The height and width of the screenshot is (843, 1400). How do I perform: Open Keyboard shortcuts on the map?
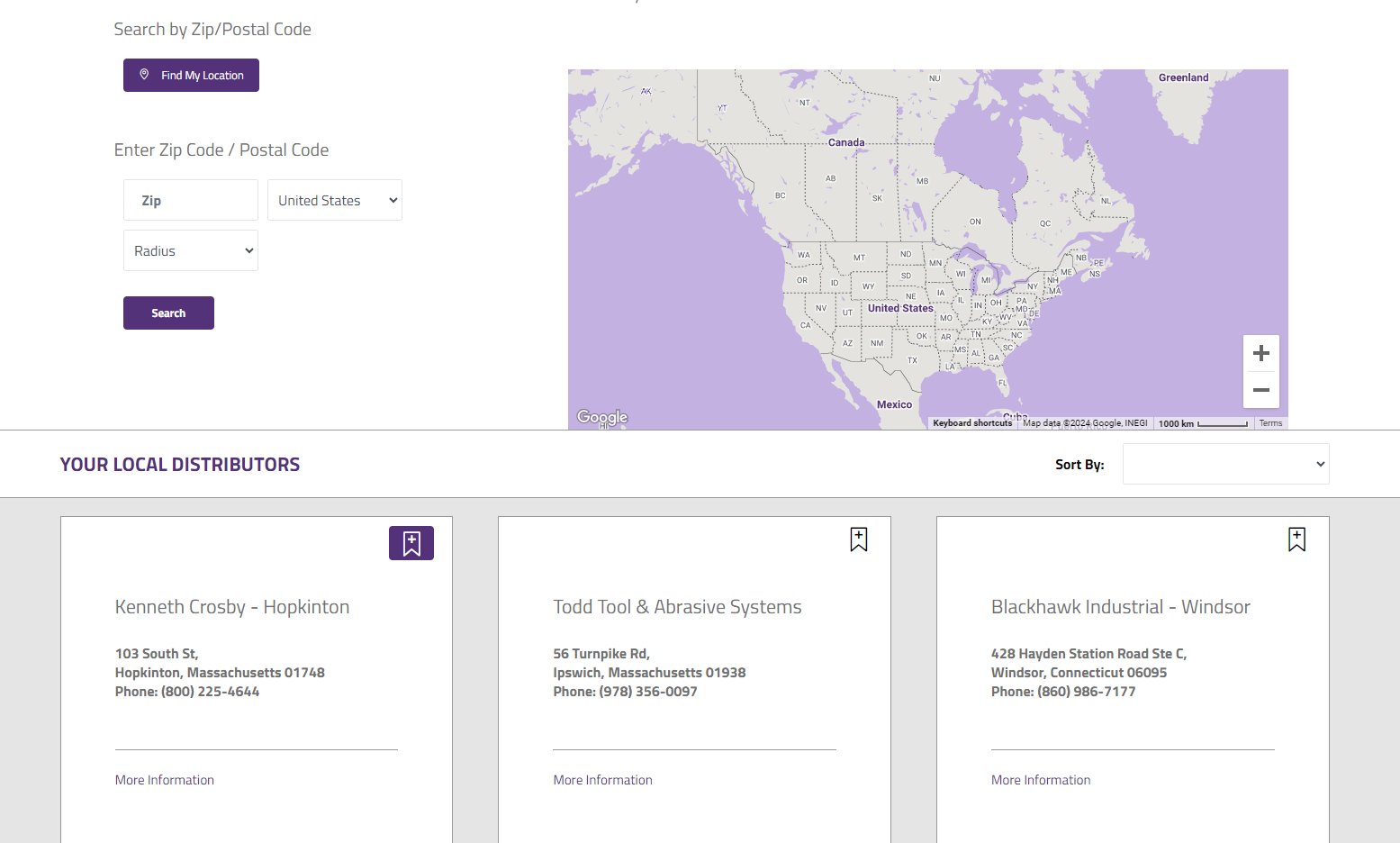point(972,423)
